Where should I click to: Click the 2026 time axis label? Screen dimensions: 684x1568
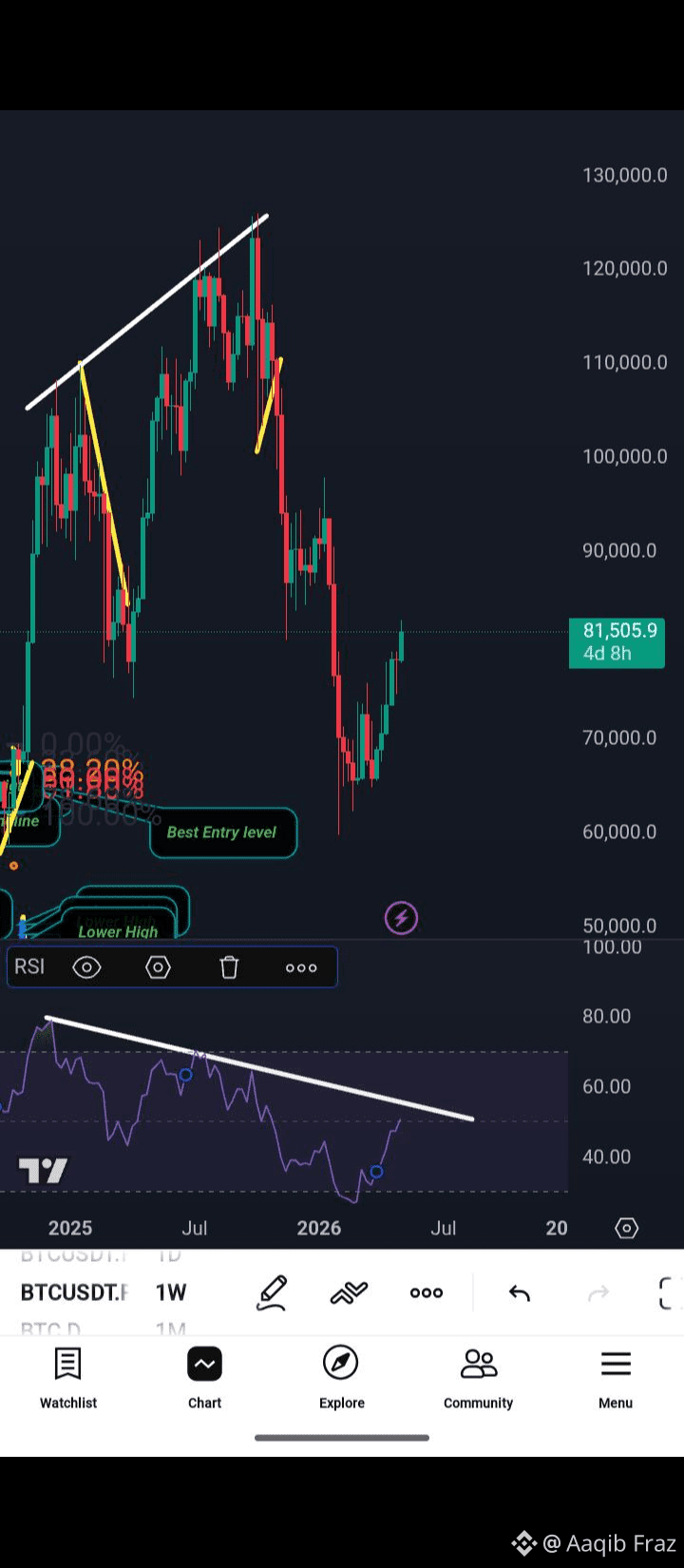pyautogui.click(x=318, y=1228)
